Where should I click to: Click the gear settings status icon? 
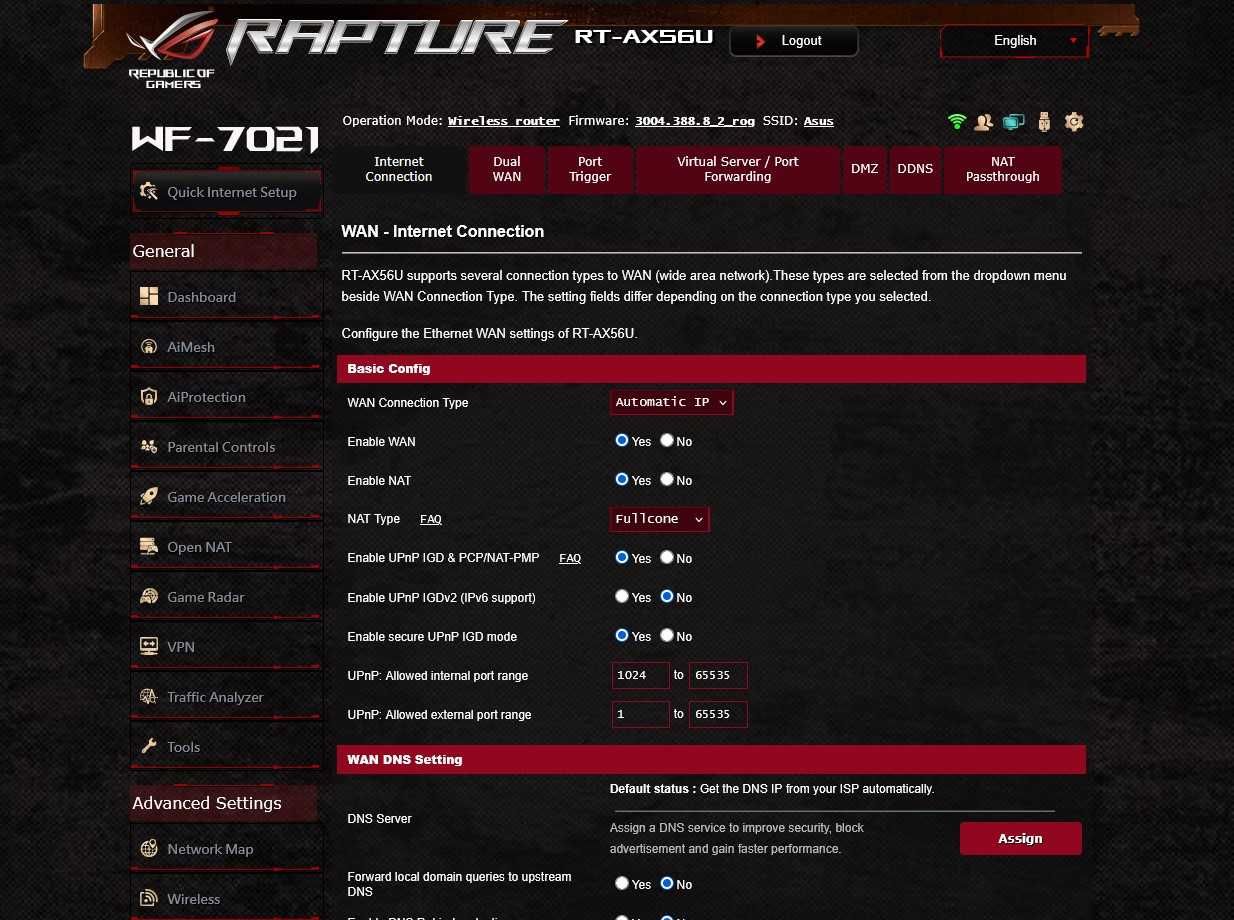(1074, 121)
